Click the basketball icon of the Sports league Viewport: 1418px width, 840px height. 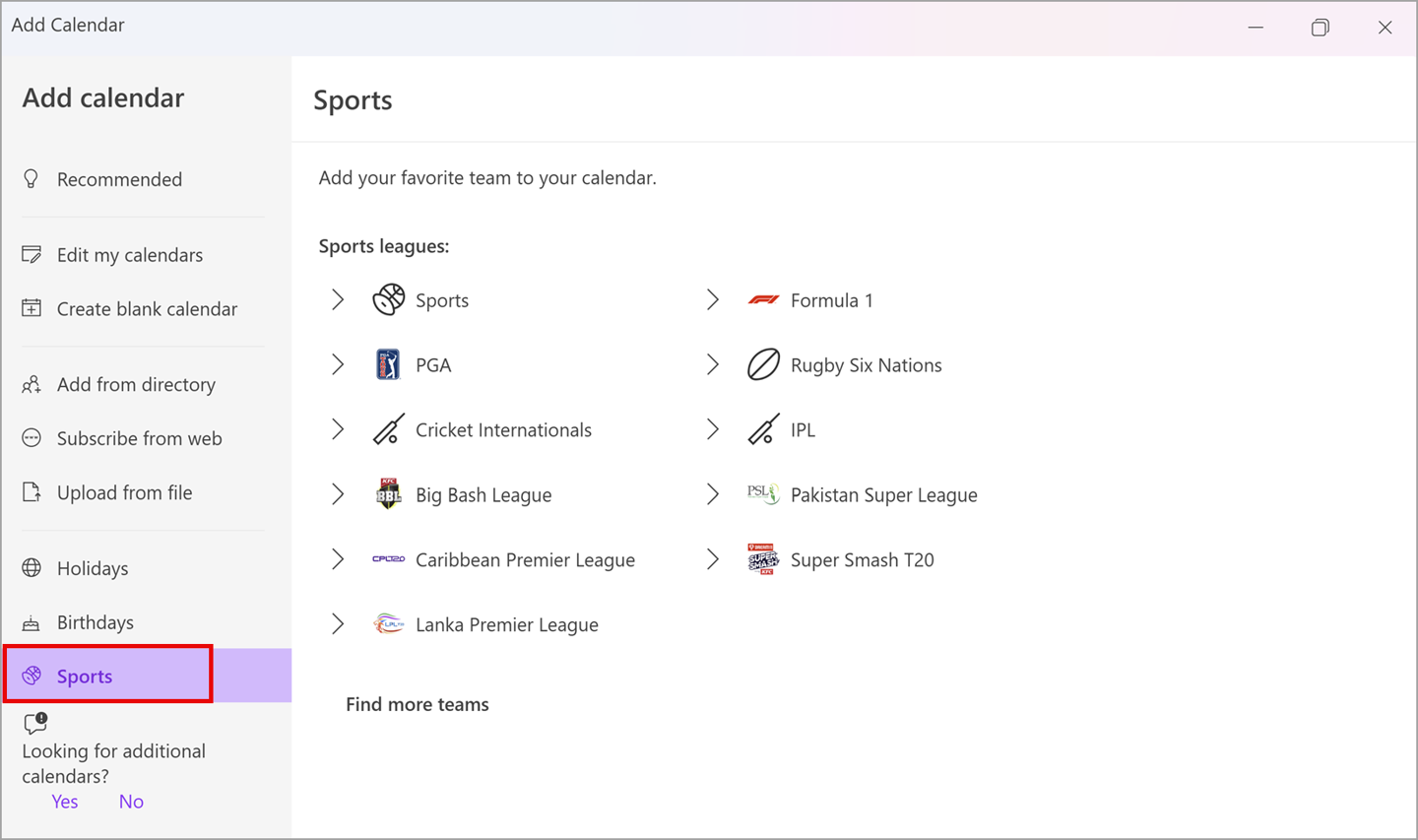[389, 299]
